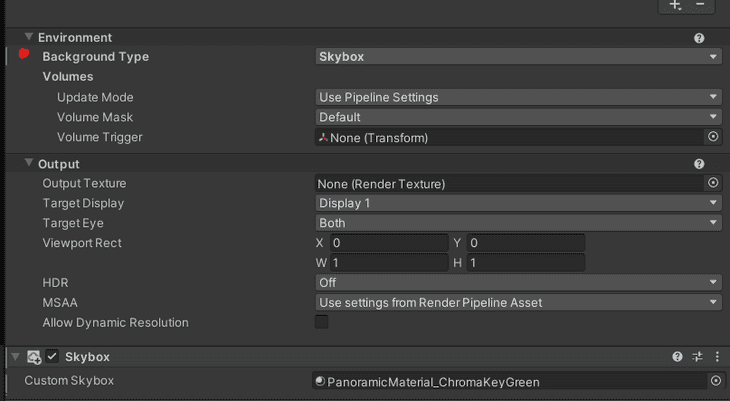
Task: Open Skybox component more options menu
Action: click(716, 357)
